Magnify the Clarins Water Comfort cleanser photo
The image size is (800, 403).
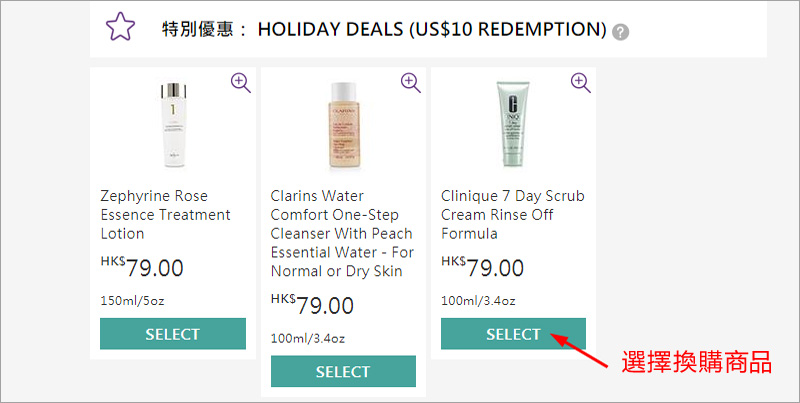pyautogui.click(x=411, y=82)
